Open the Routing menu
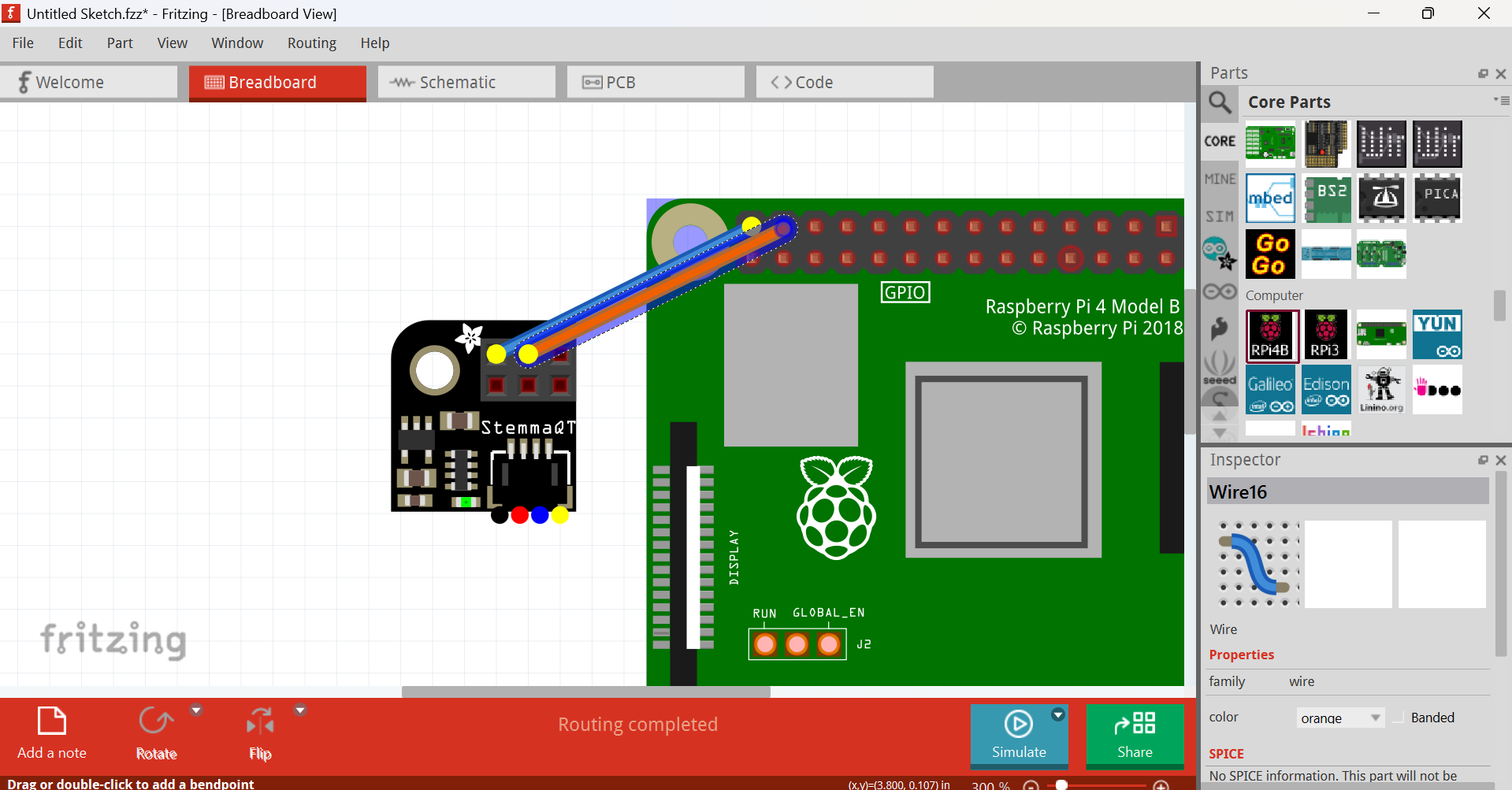The height and width of the screenshot is (790, 1512). 312,43
